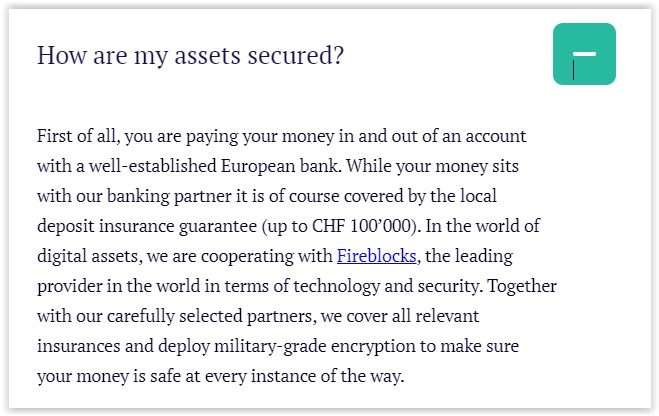
Task: Click the 'CHF 100'000' amount text
Action: [454, 225]
